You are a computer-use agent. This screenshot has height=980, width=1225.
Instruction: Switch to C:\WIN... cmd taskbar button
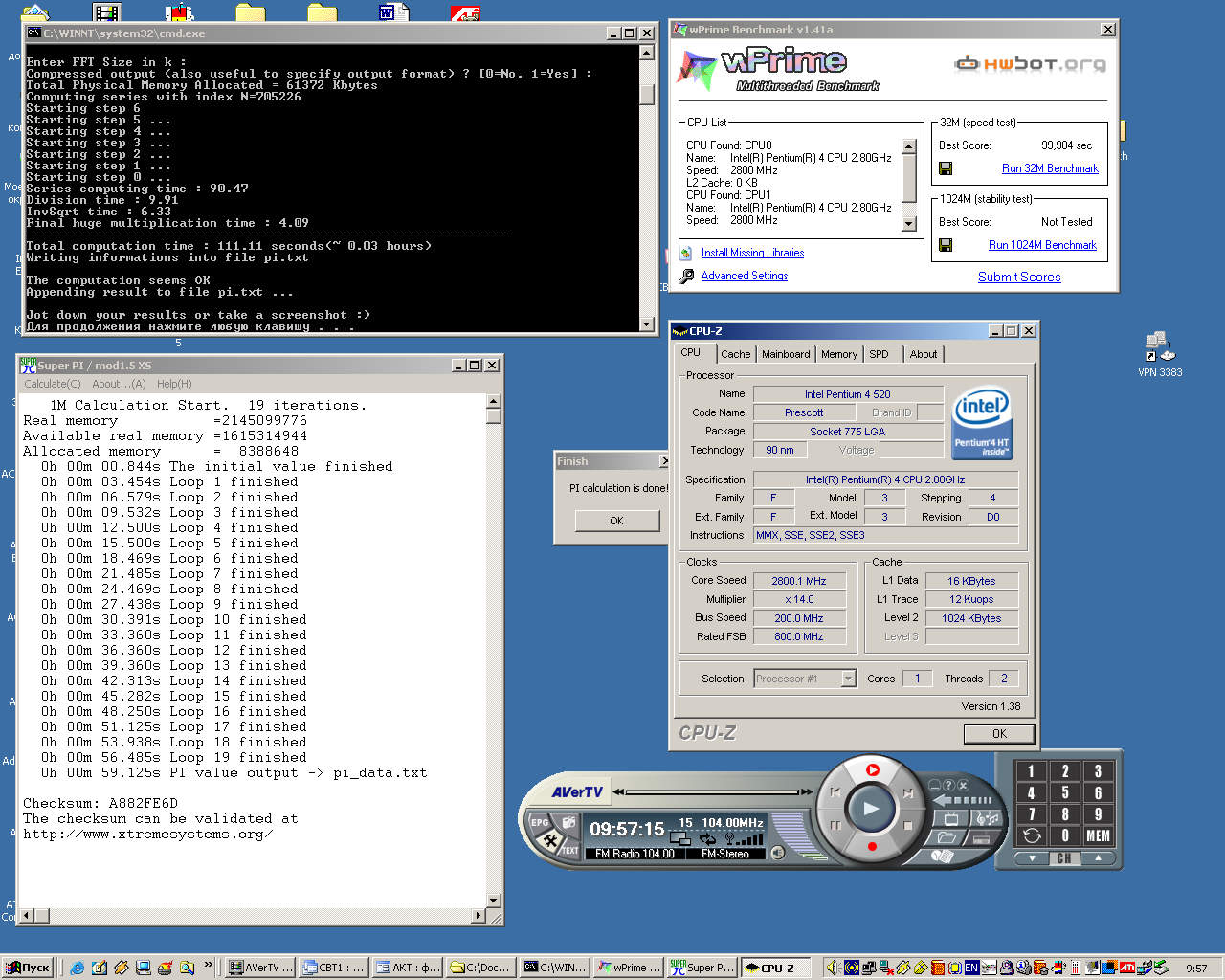[x=555, y=968]
